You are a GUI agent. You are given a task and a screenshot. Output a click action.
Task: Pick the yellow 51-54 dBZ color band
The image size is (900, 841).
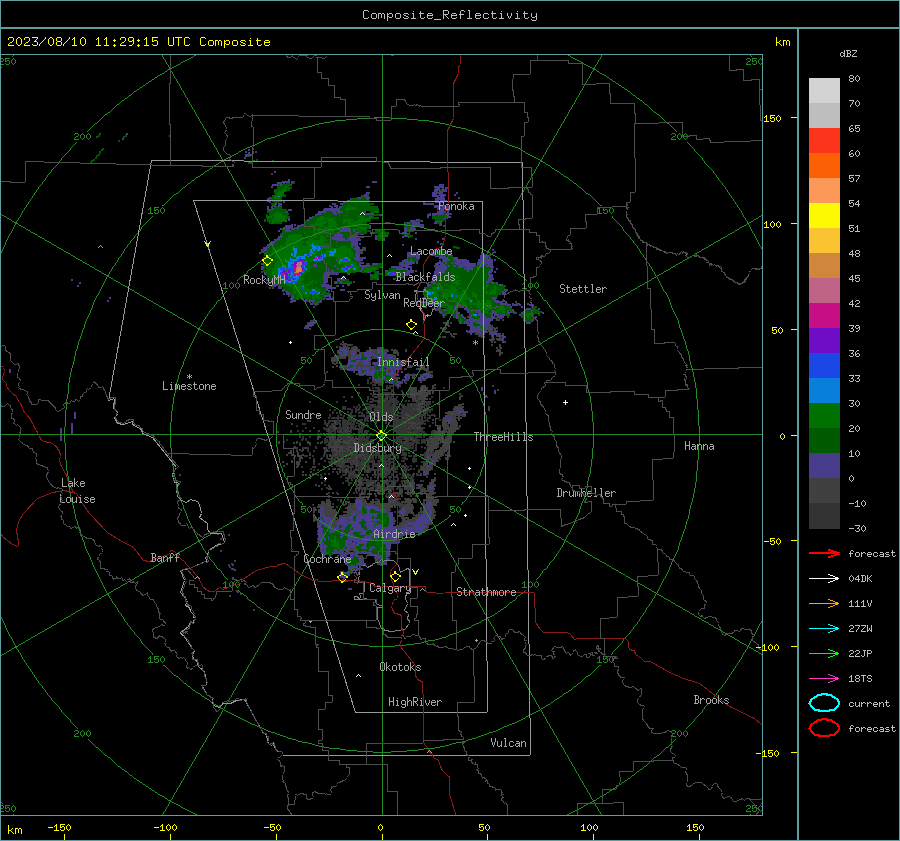824,216
